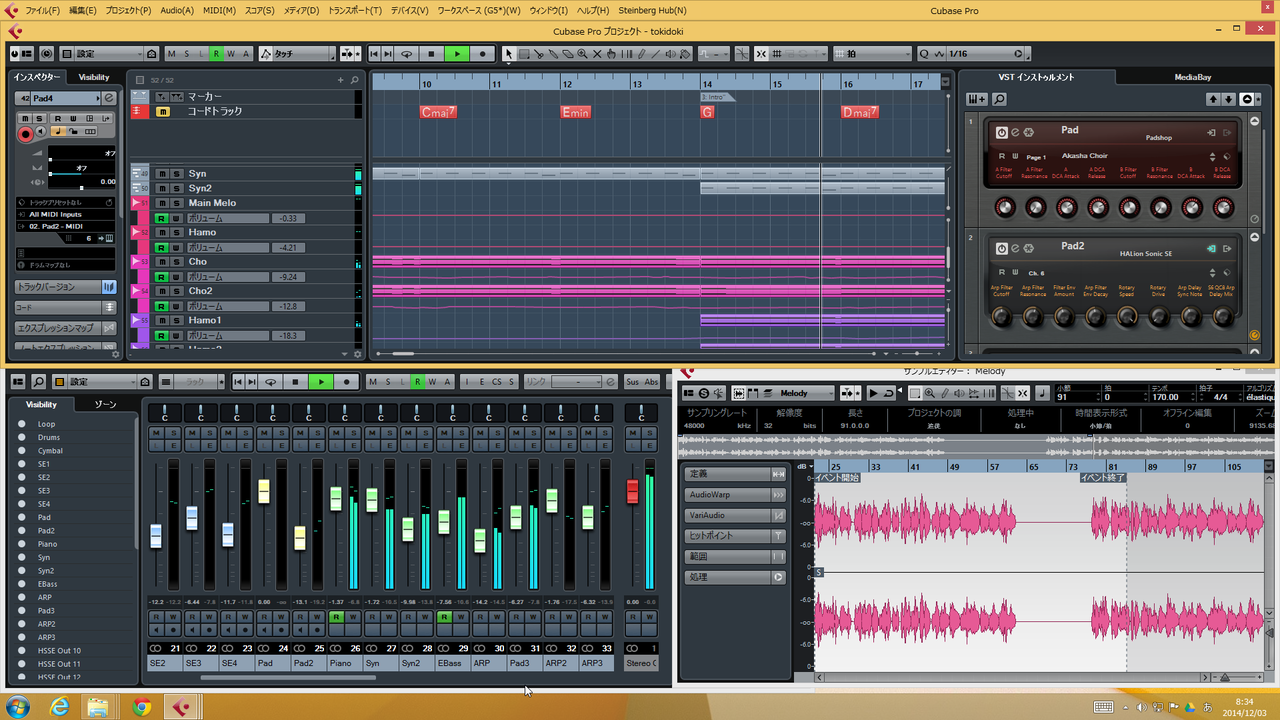Open Chrome from the taskbar
Screen dimensions: 1280x720
[141, 708]
